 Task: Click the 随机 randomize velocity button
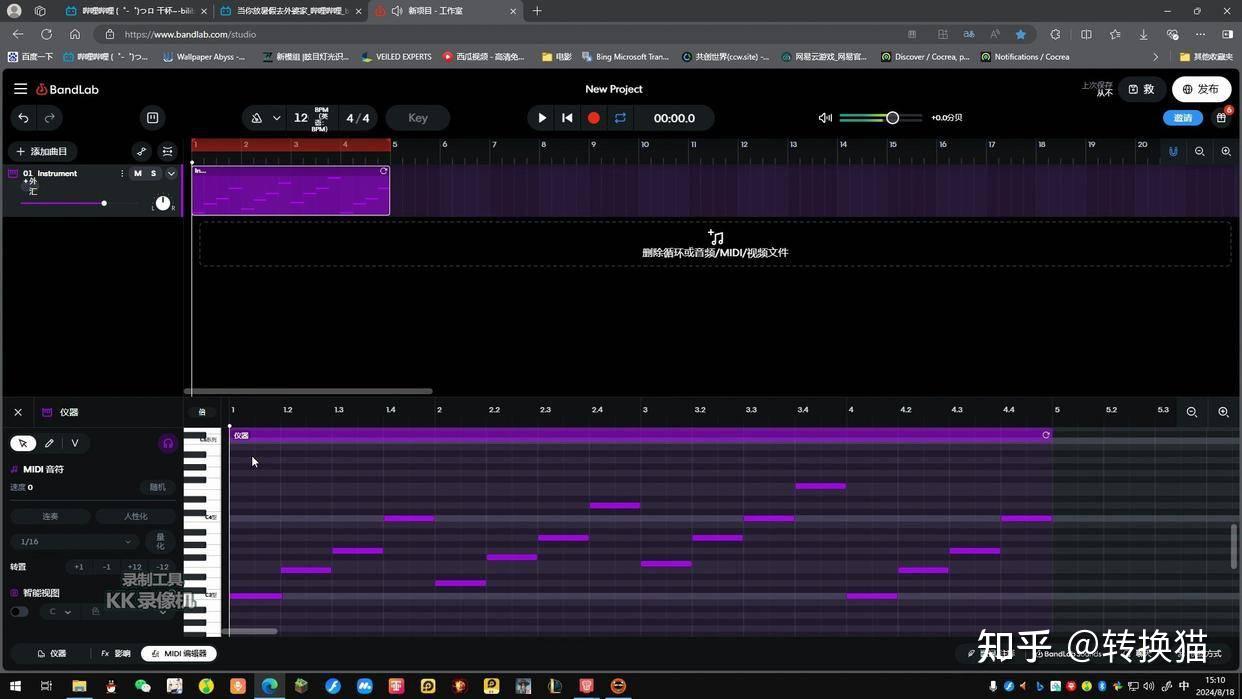pyautogui.click(x=158, y=487)
